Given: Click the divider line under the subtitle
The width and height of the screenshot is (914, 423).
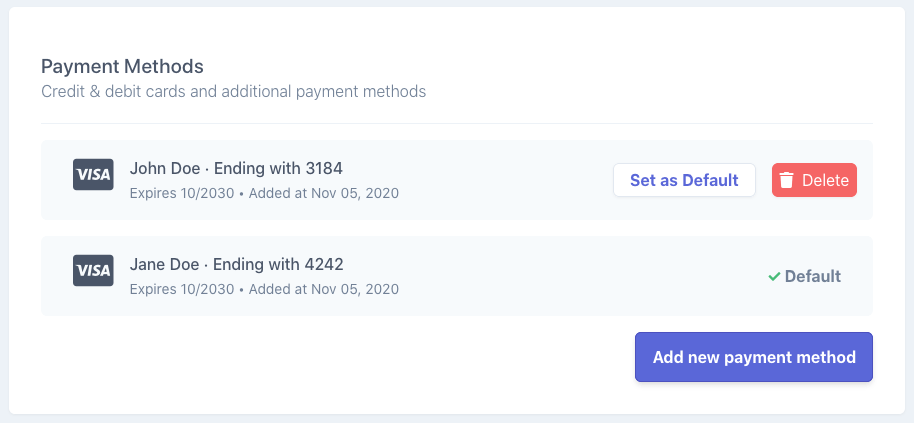Looking at the screenshot, I should coord(457,124).
